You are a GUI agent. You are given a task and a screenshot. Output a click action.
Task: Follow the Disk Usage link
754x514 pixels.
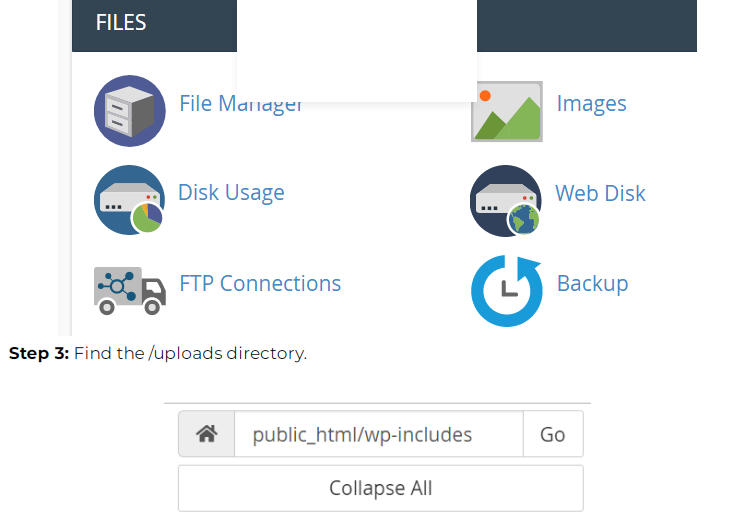coord(231,193)
